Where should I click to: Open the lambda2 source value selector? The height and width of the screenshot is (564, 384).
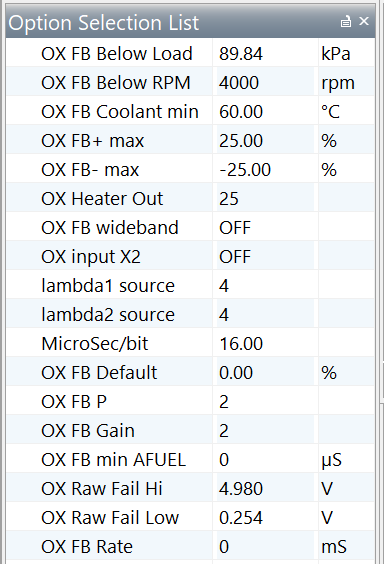point(265,315)
